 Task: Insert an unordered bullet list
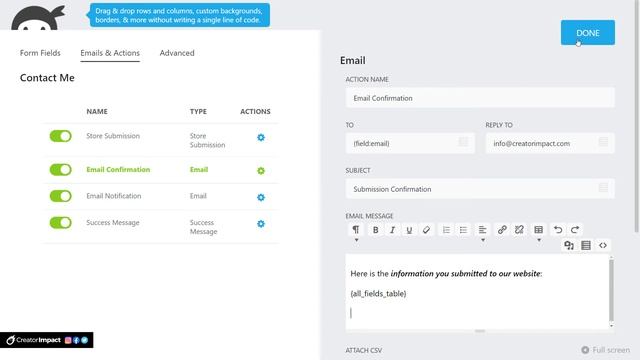(x=463, y=230)
